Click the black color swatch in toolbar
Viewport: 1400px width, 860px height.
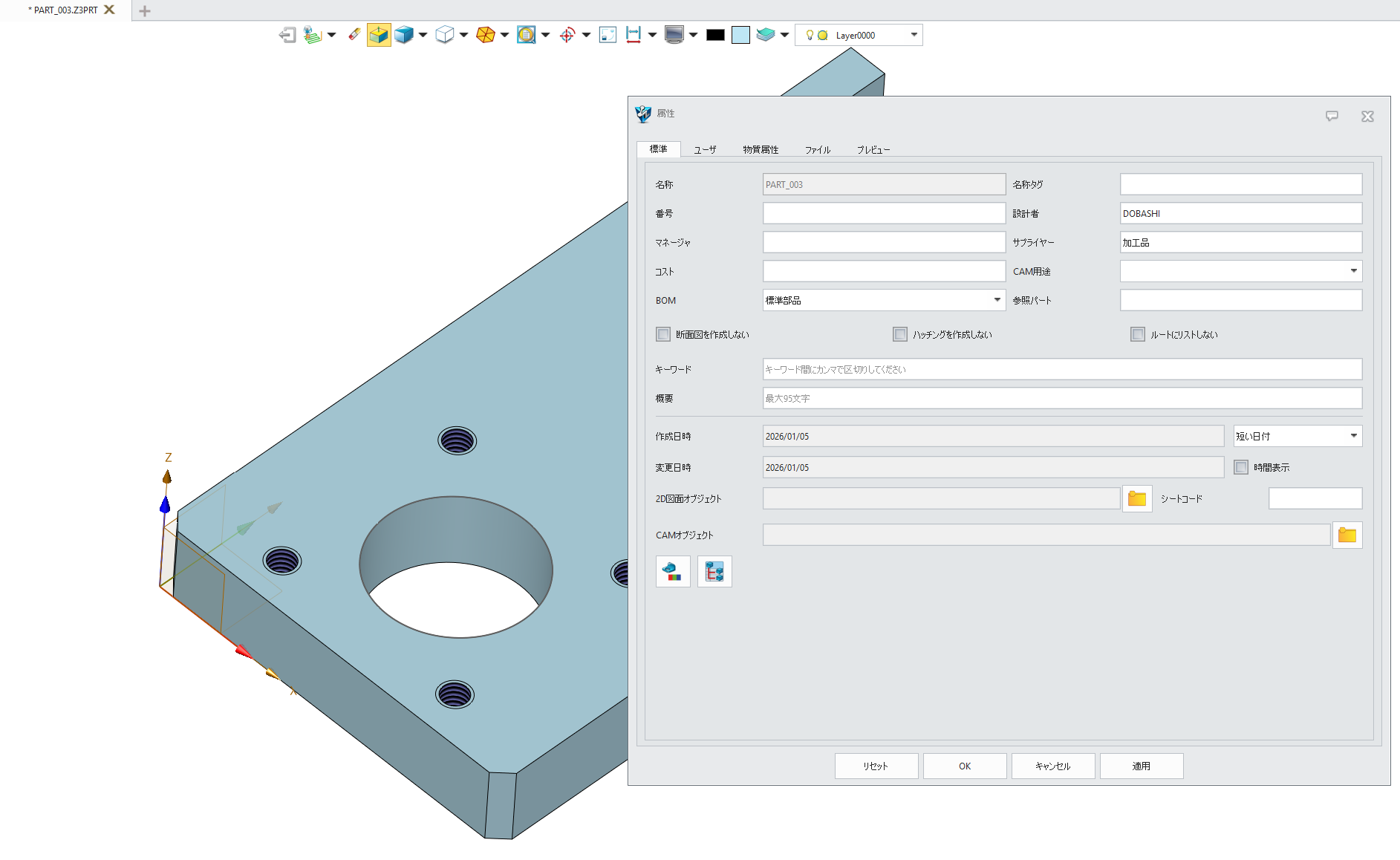tap(715, 35)
